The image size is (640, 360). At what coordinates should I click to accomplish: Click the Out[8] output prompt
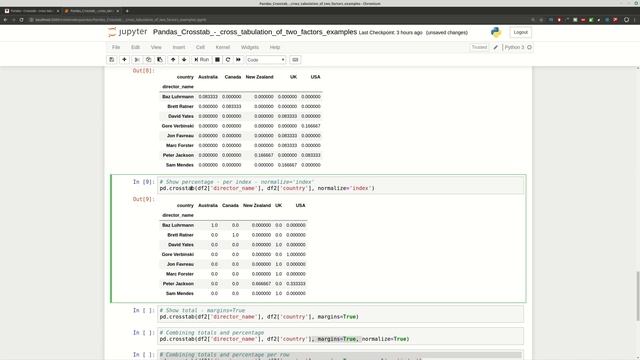click(x=144, y=71)
